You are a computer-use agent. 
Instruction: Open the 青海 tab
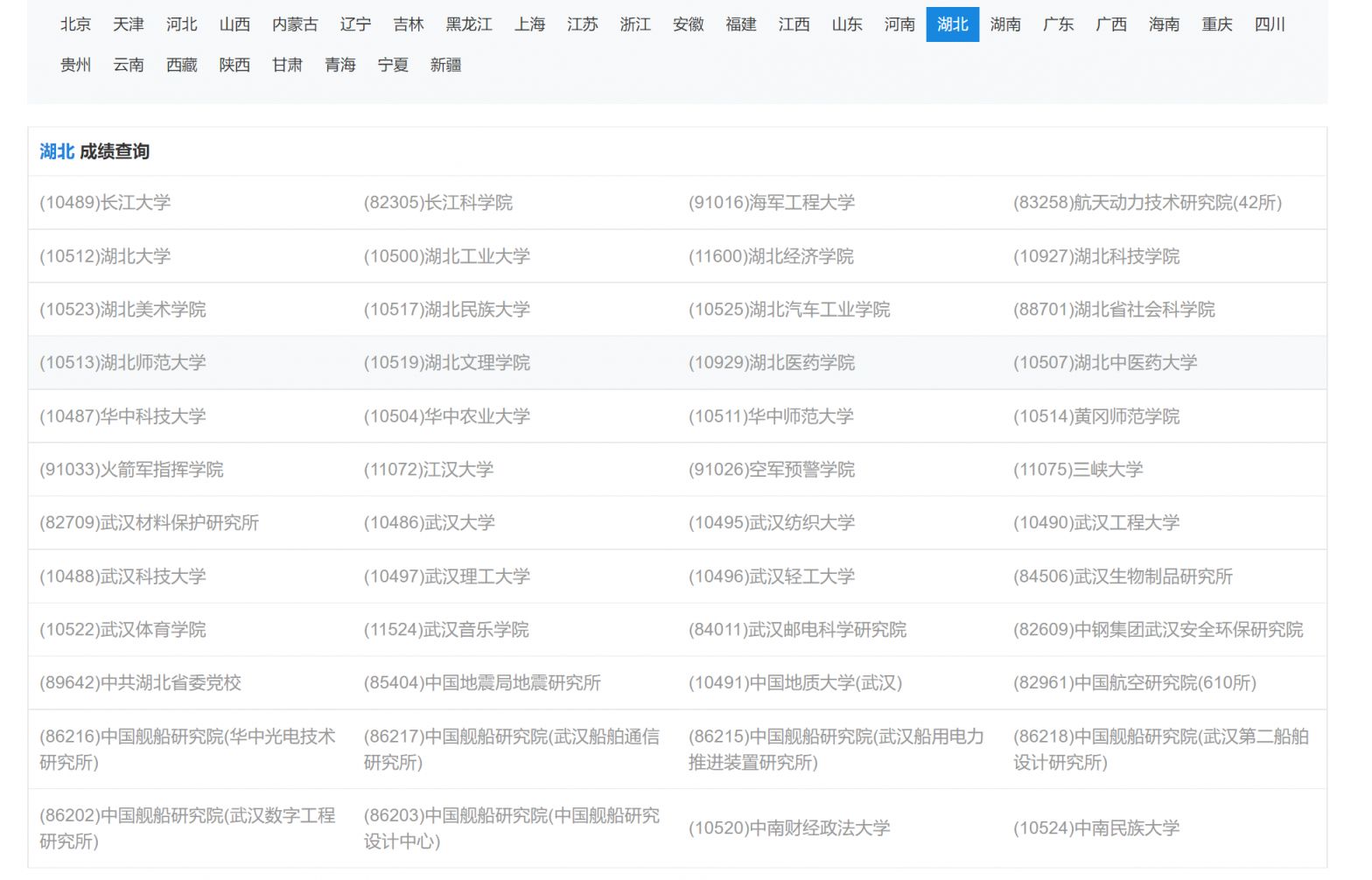pos(340,65)
